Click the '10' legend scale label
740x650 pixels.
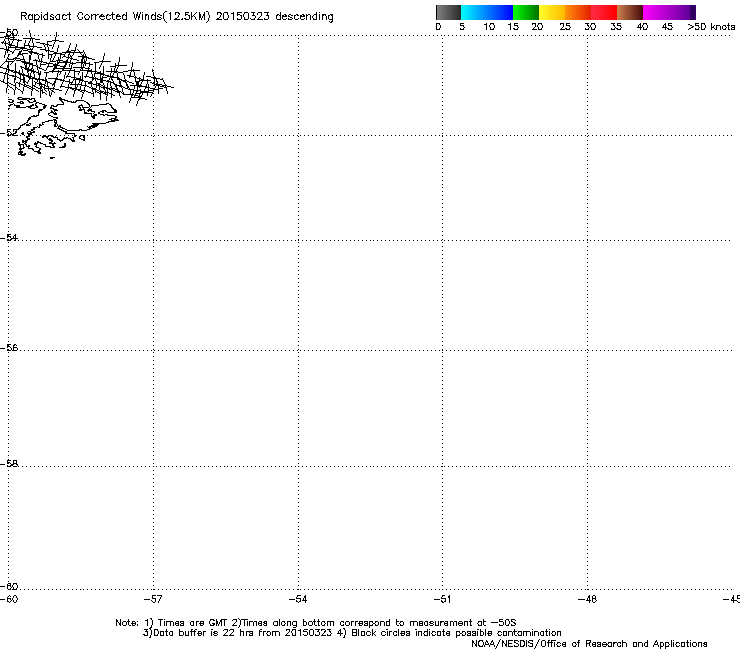click(489, 27)
